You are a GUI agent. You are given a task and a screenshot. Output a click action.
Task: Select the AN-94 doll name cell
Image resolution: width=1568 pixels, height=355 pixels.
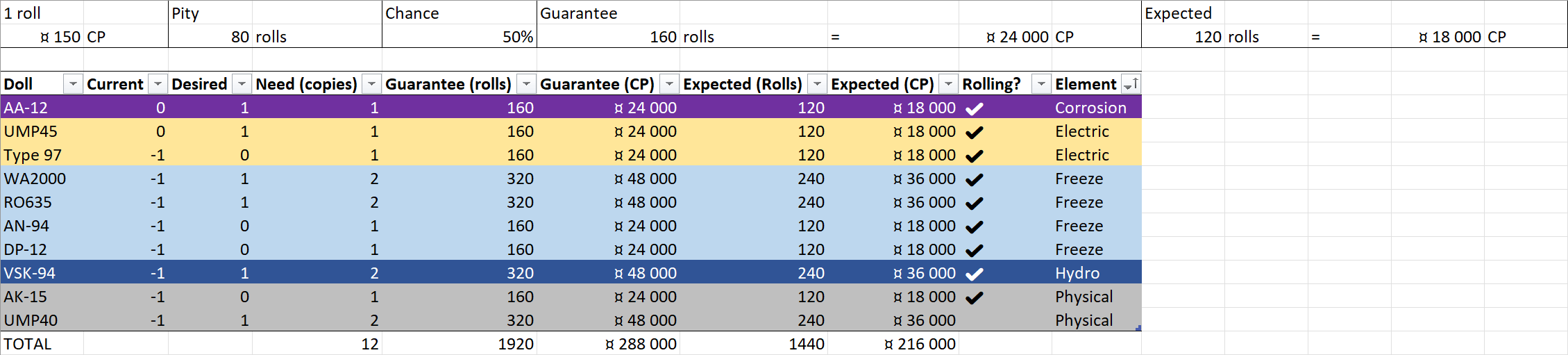pyautogui.click(x=42, y=226)
